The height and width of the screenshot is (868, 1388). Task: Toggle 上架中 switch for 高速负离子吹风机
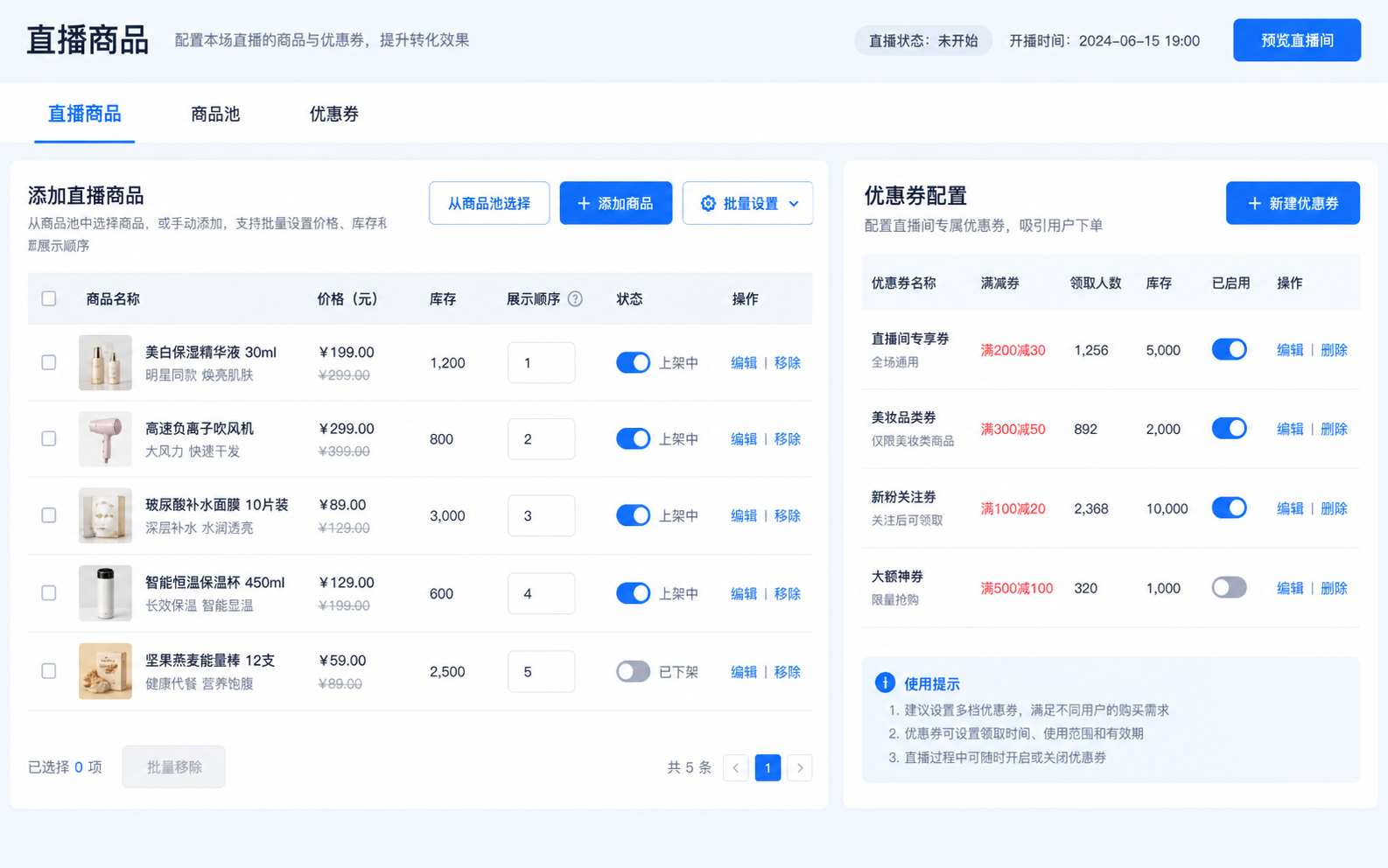[633, 439]
